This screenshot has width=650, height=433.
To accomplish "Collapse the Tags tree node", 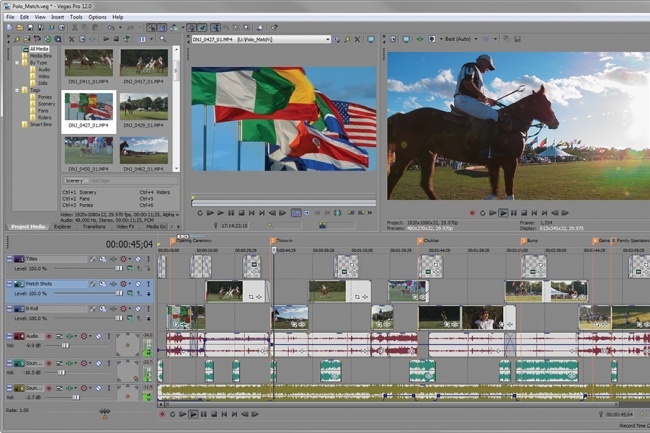I will pyautogui.click(x=17, y=90).
